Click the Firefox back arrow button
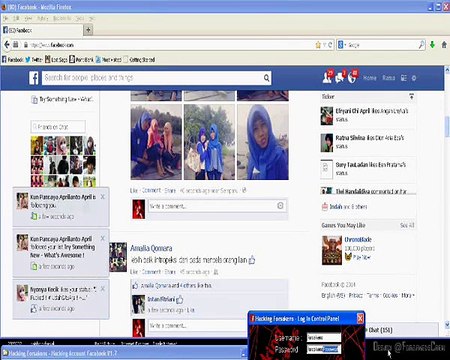Image resolution: width=450 pixels, height=360 pixels. [x=7, y=45]
